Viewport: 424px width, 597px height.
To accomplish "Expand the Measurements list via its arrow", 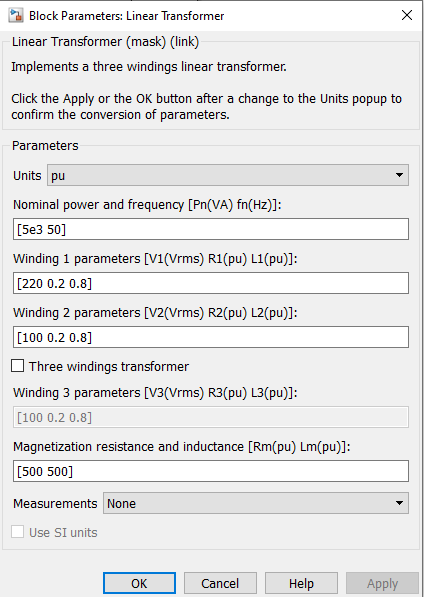I will point(399,503).
